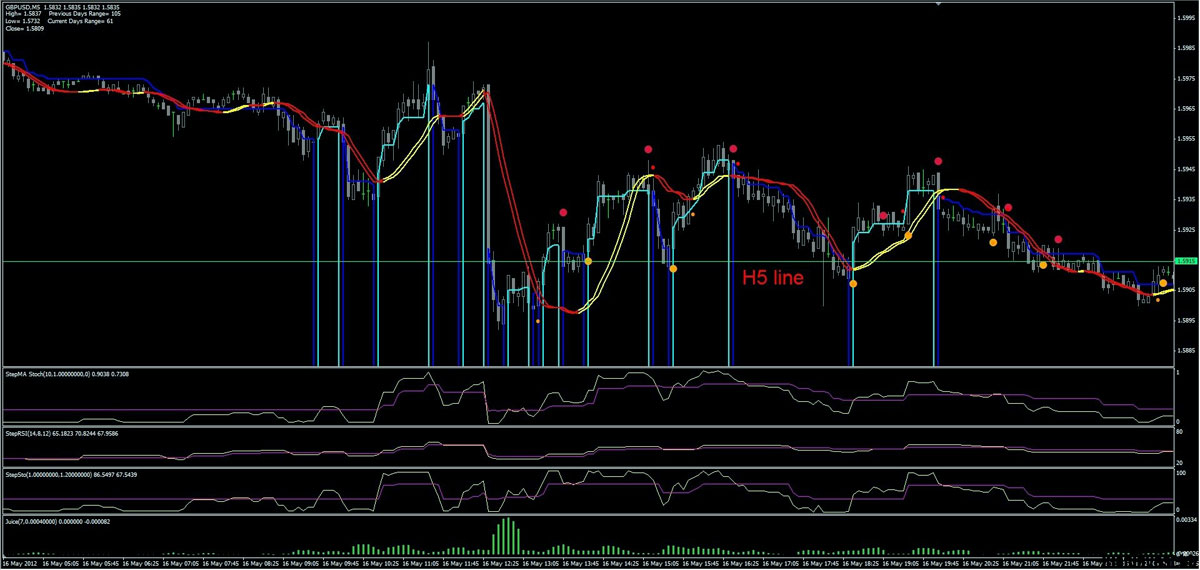
Task: Click the tallest green Juice histogram bar
Action: [x=506, y=534]
